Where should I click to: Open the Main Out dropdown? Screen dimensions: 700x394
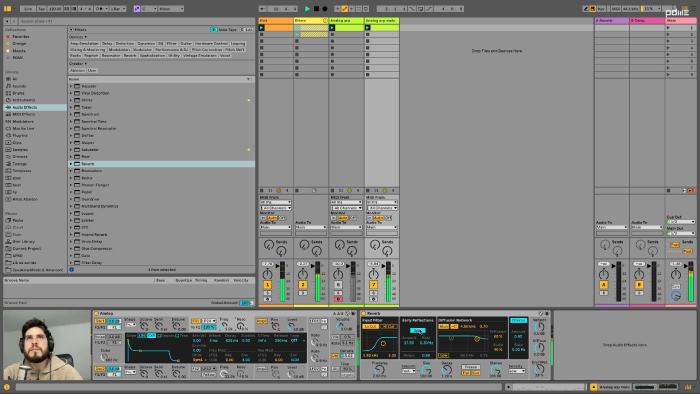[681, 233]
